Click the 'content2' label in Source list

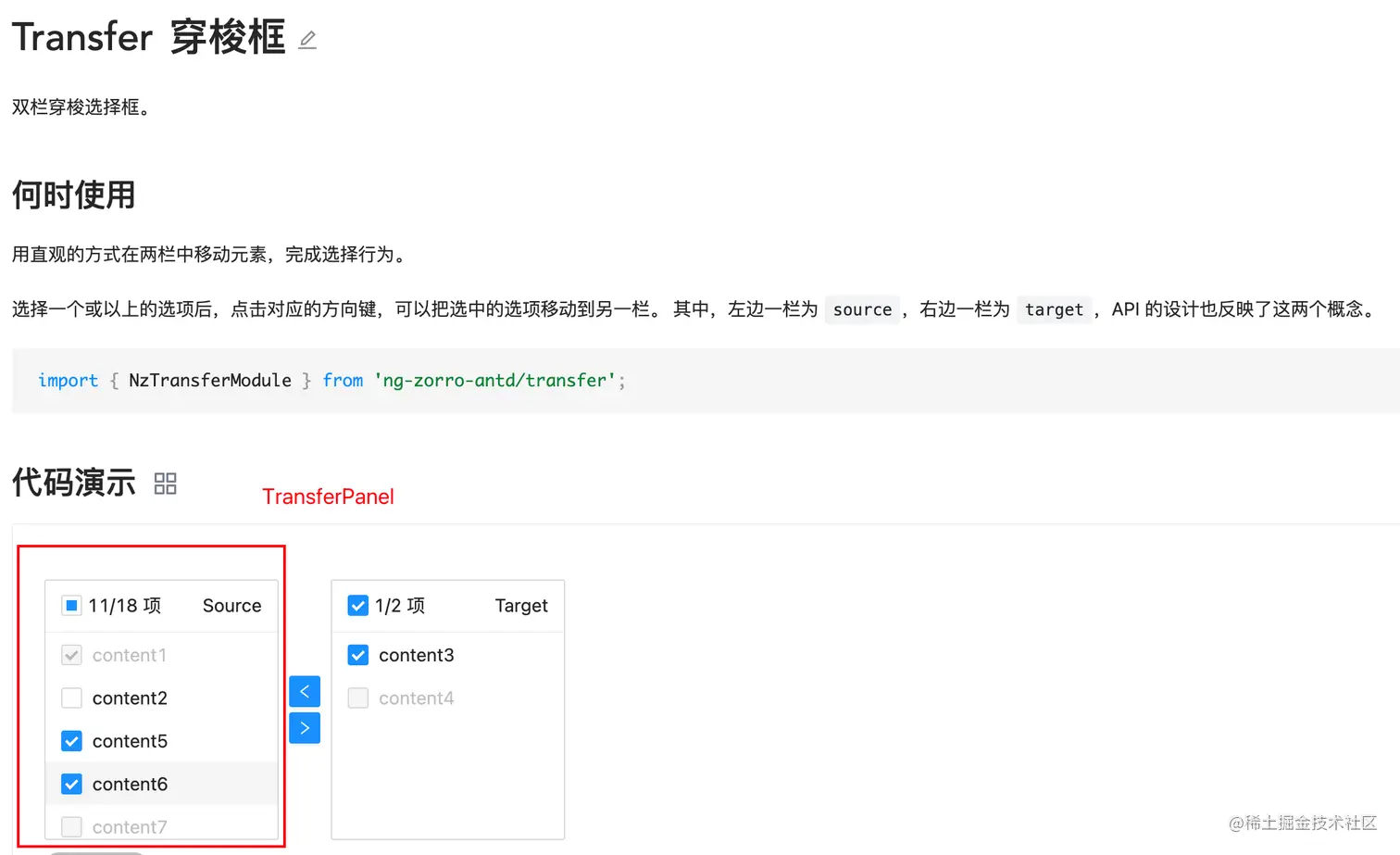pyautogui.click(x=130, y=698)
